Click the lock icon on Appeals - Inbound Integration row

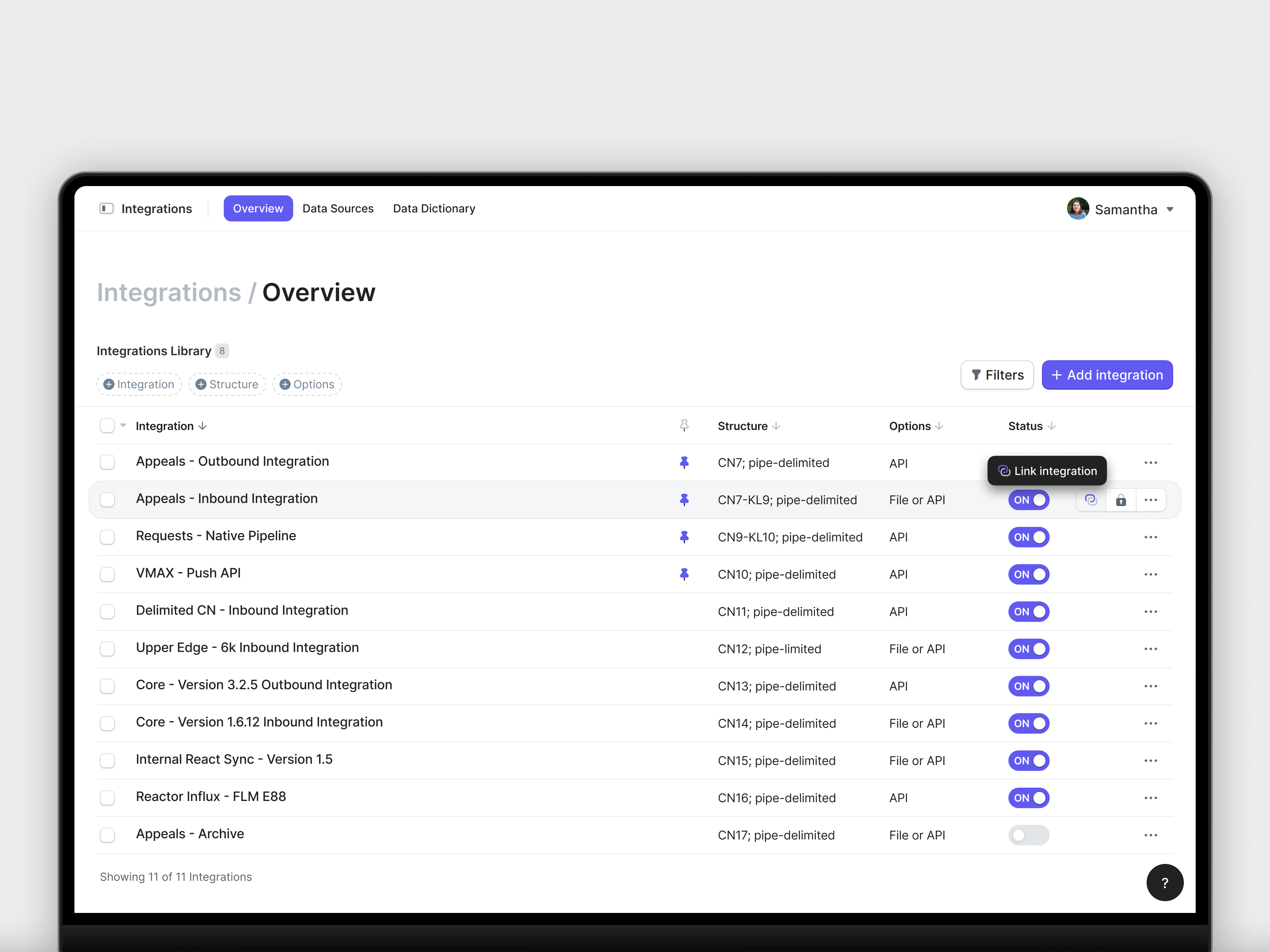pyautogui.click(x=1121, y=500)
